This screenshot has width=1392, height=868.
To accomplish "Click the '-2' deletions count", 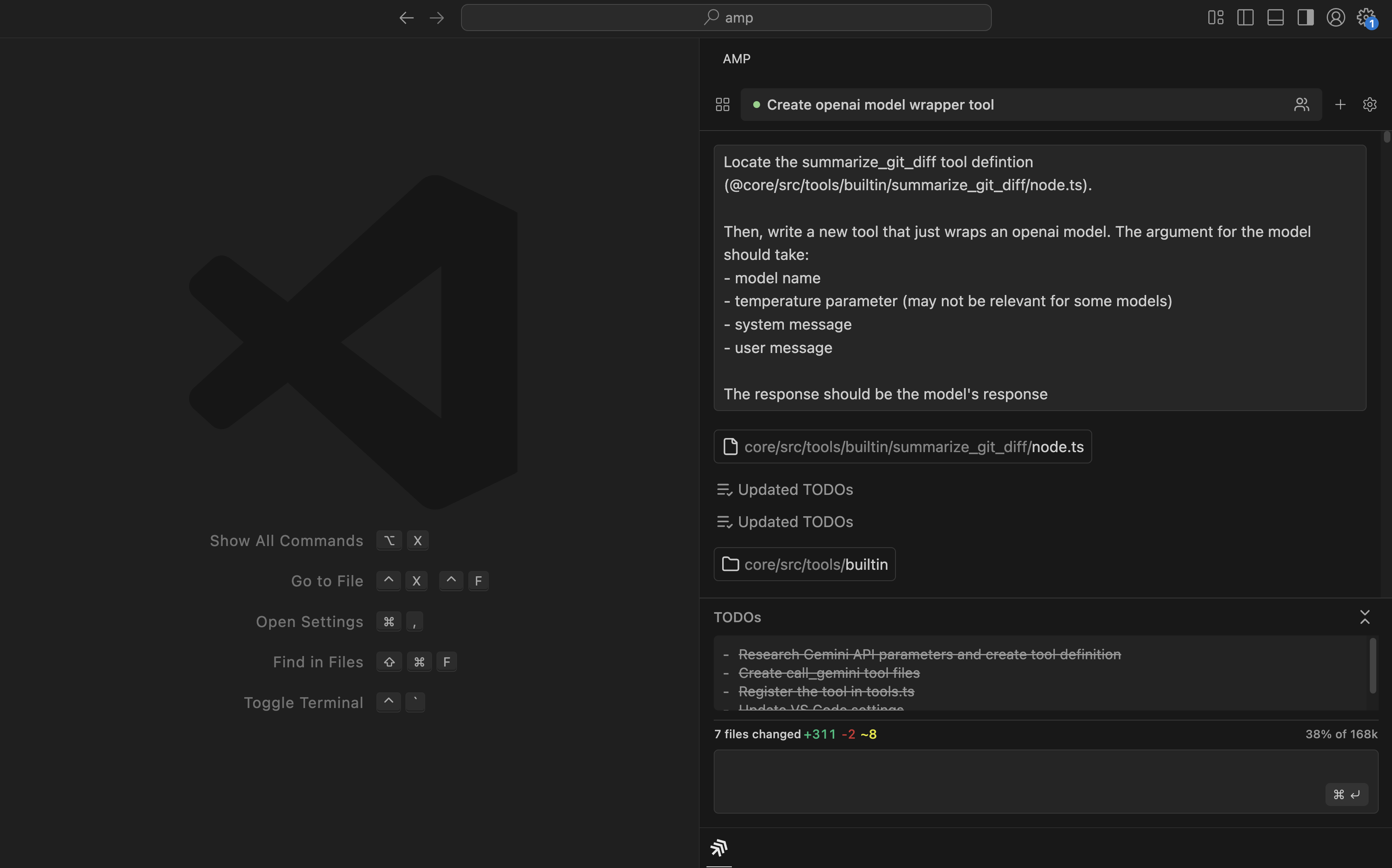I will coord(848,734).
